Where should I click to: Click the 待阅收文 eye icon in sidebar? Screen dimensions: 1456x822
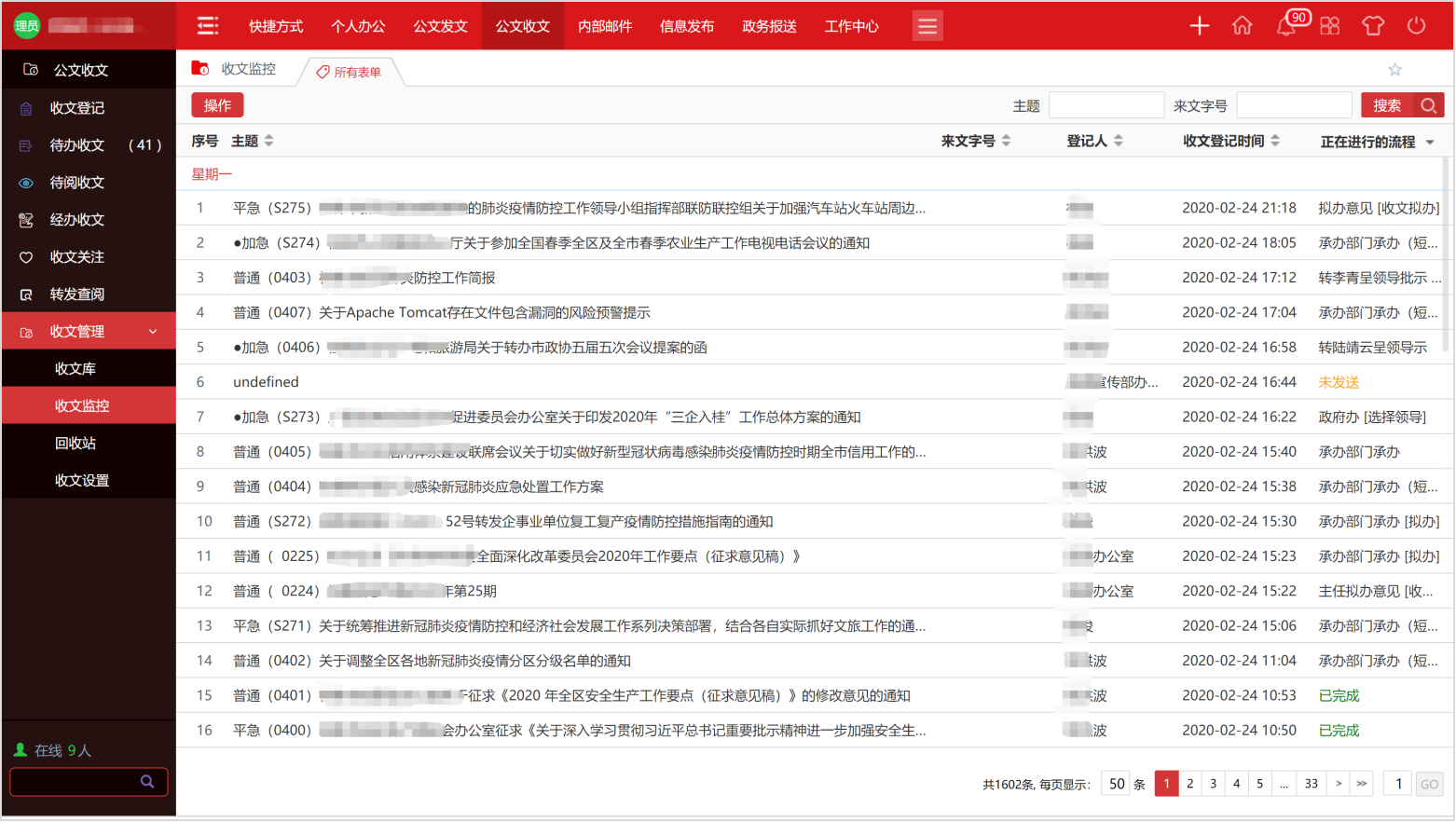pyautogui.click(x=27, y=183)
